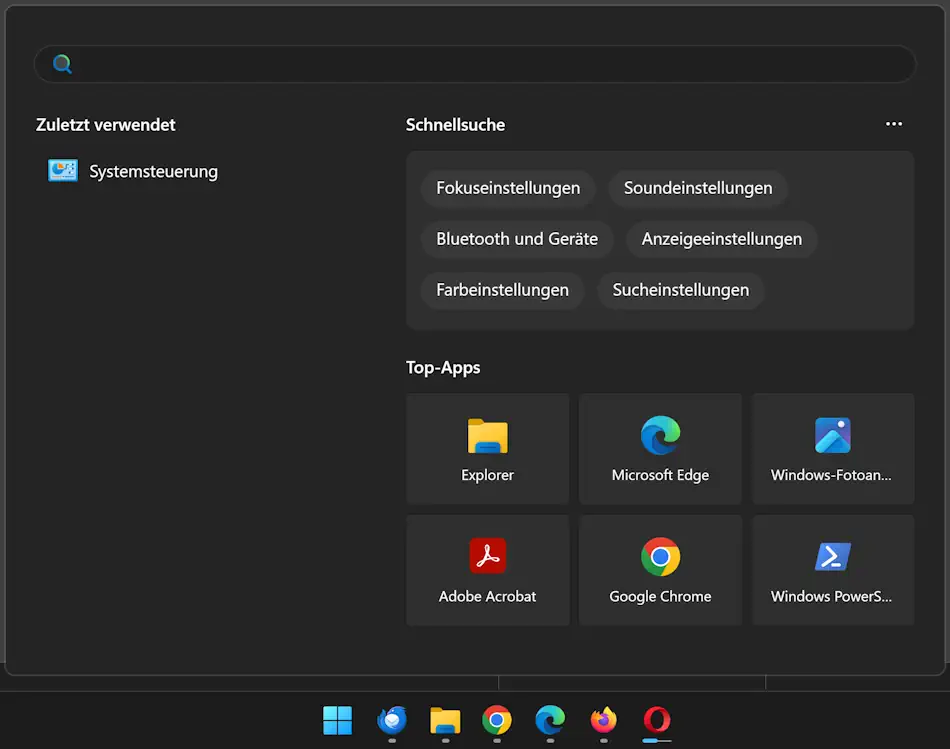Open Anzeigeeinstellungen

click(x=721, y=239)
